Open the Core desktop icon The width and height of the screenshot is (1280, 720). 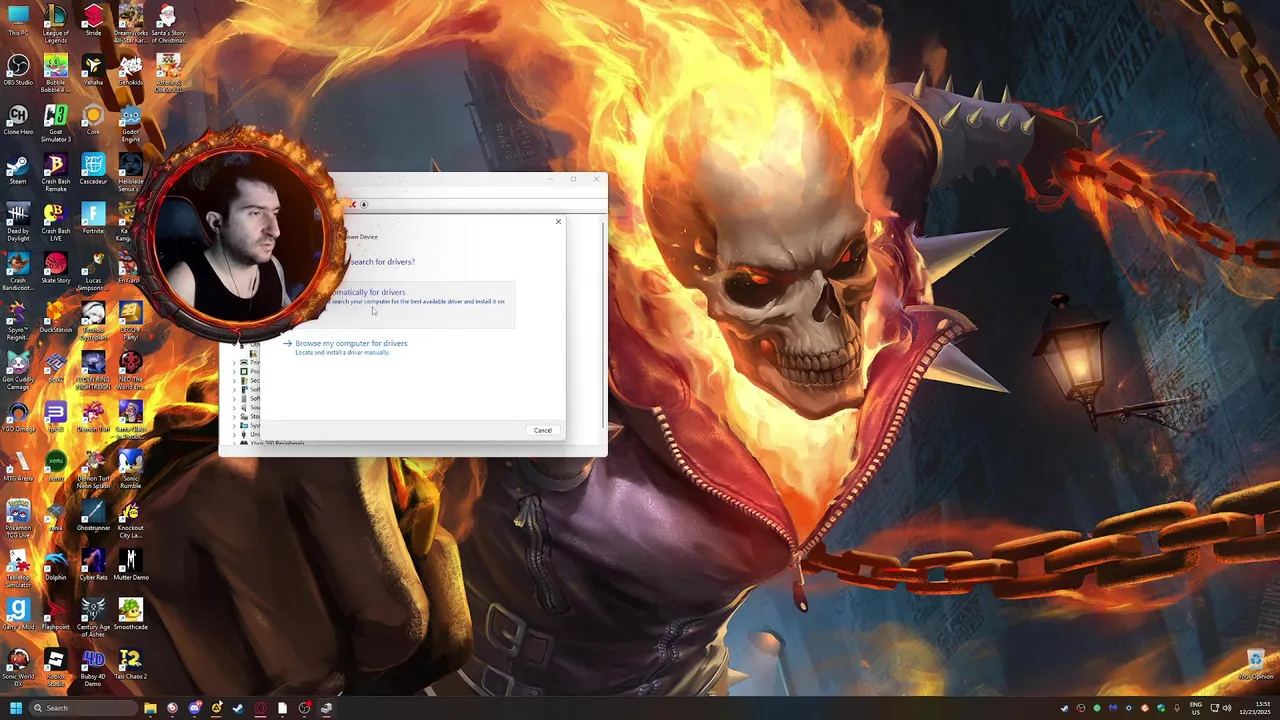(x=93, y=120)
